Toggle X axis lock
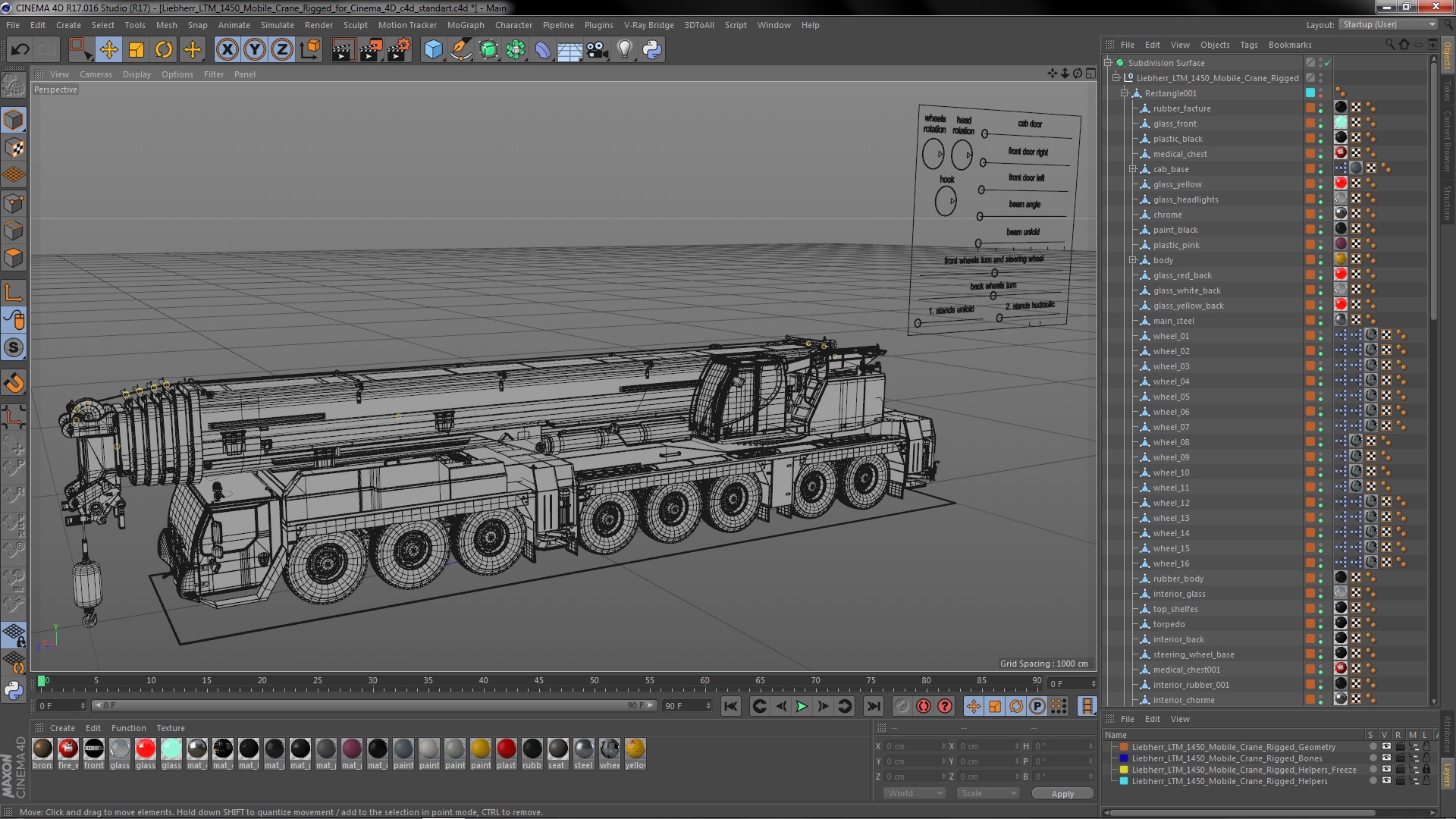This screenshot has width=1456, height=819. click(x=227, y=50)
